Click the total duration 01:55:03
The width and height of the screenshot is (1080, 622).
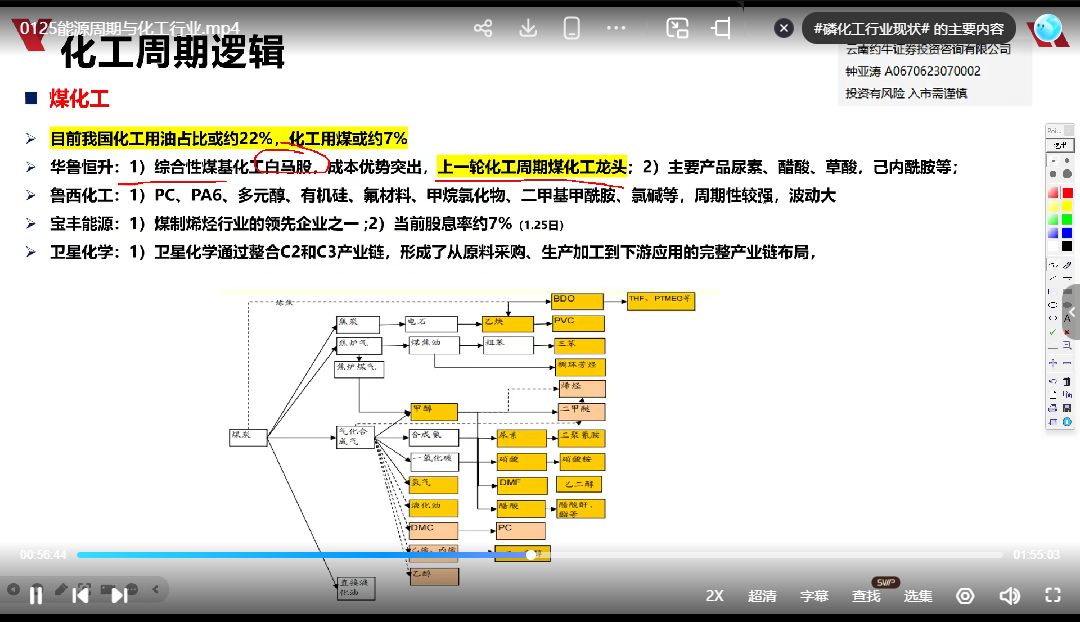(x=1036, y=554)
